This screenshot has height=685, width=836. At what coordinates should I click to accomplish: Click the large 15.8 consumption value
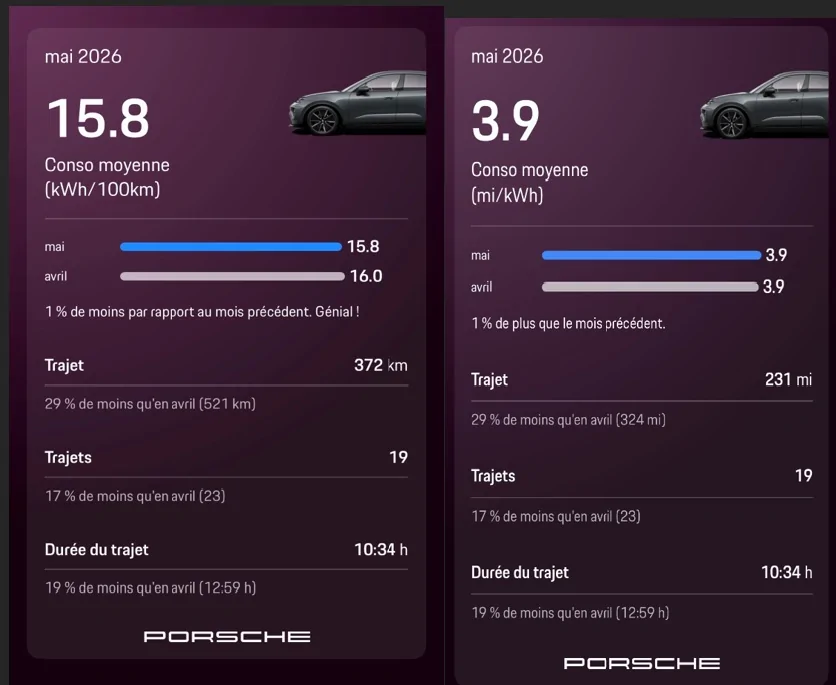pos(98,118)
